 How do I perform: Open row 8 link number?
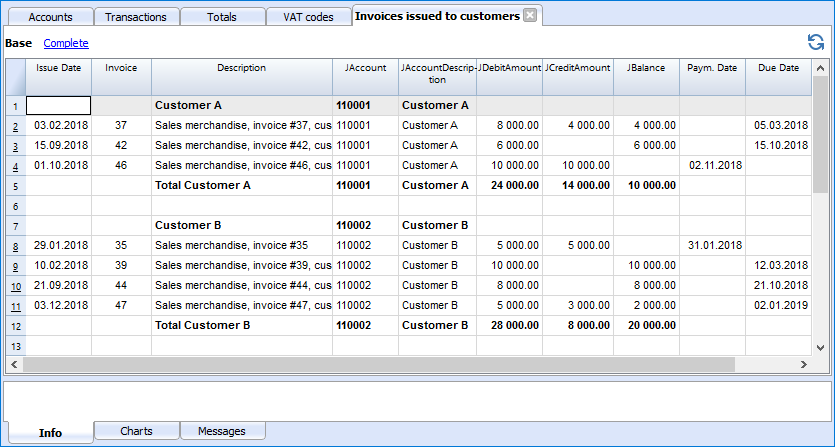click(x=15, y=246)
